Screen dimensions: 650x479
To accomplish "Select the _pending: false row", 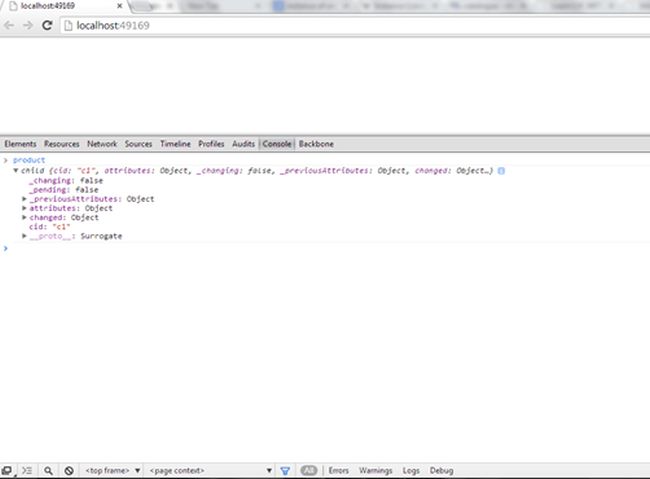I will click(63, 190).
